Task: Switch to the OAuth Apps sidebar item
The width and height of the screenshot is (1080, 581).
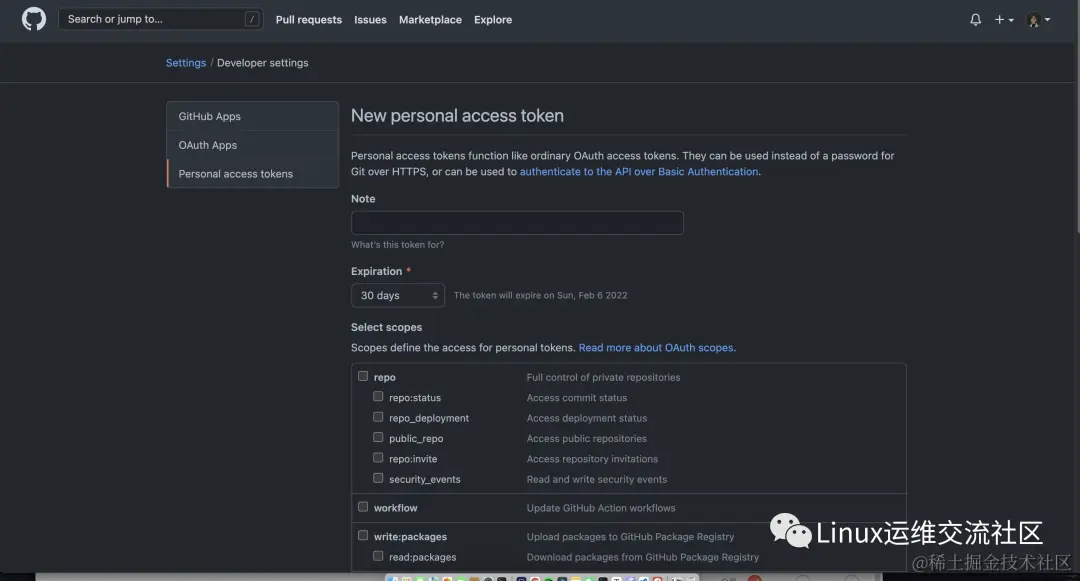Action: [x=208, y=145]
